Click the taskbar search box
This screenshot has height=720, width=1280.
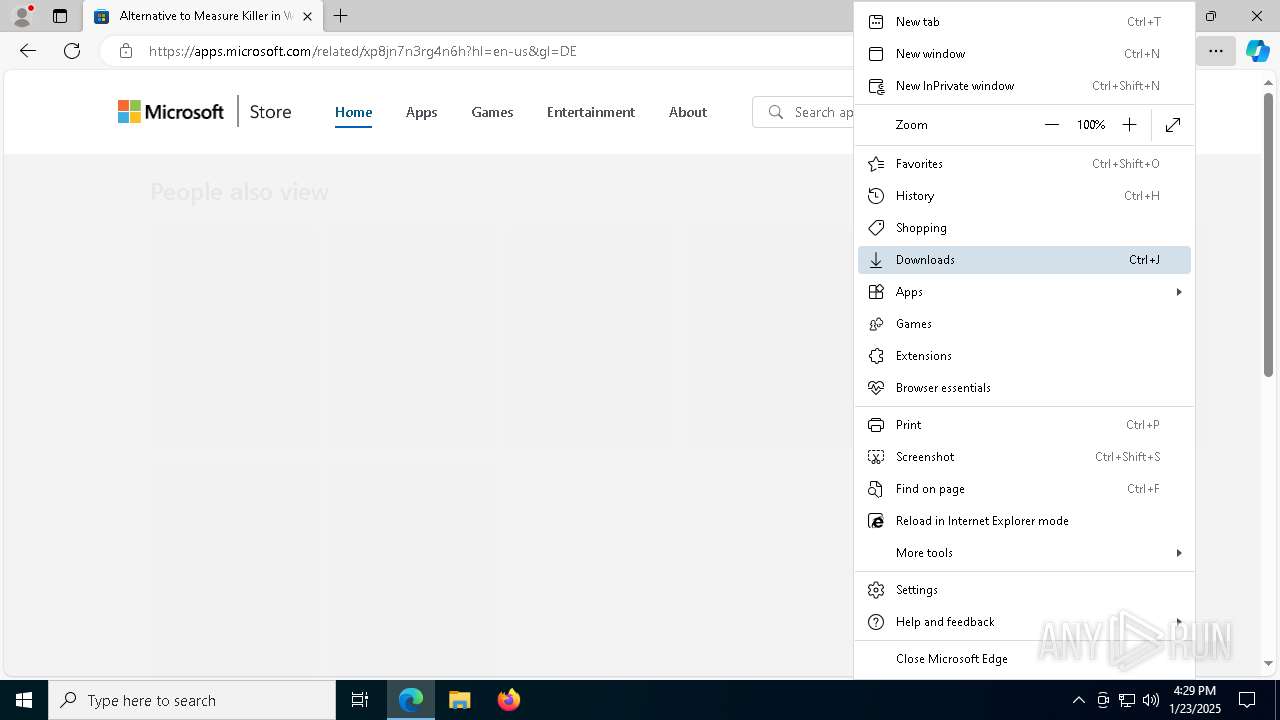192,700
